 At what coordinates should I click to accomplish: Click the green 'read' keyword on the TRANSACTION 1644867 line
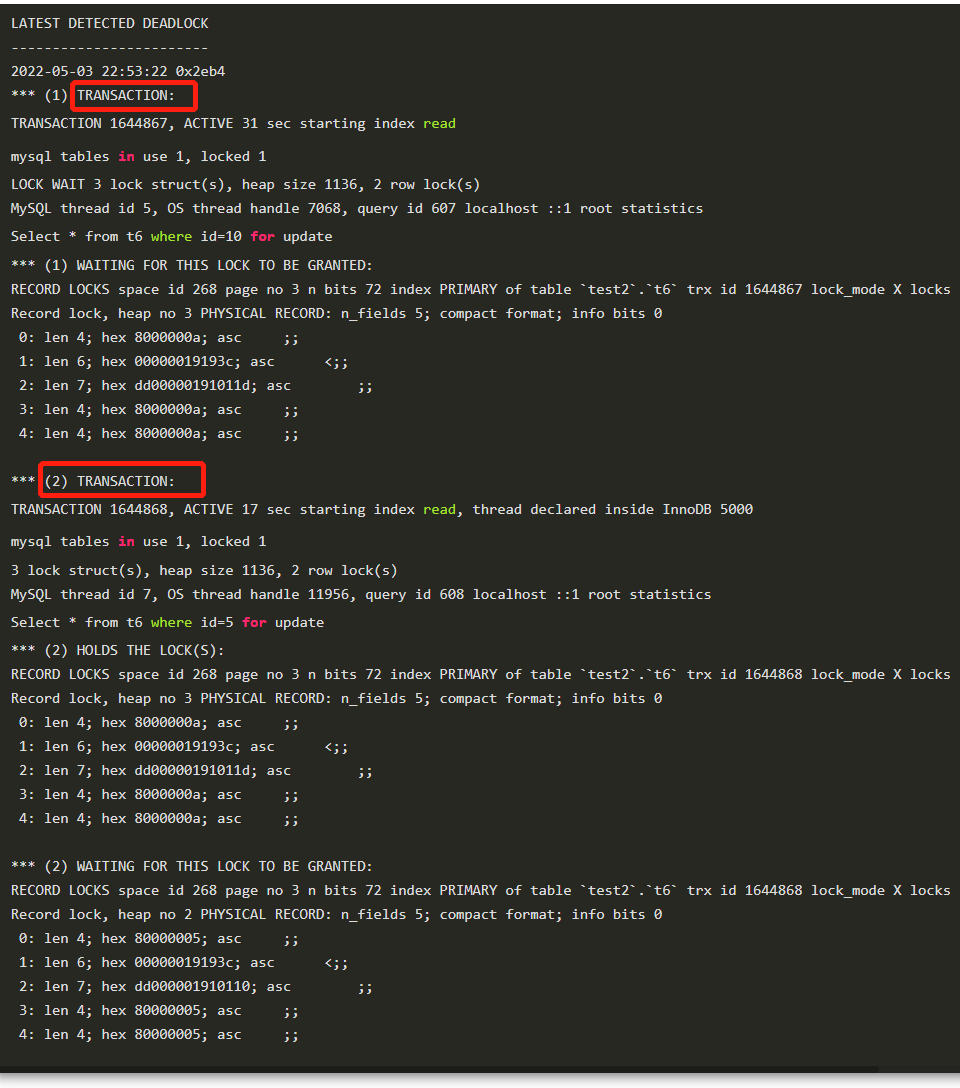(x=440, y=124)
